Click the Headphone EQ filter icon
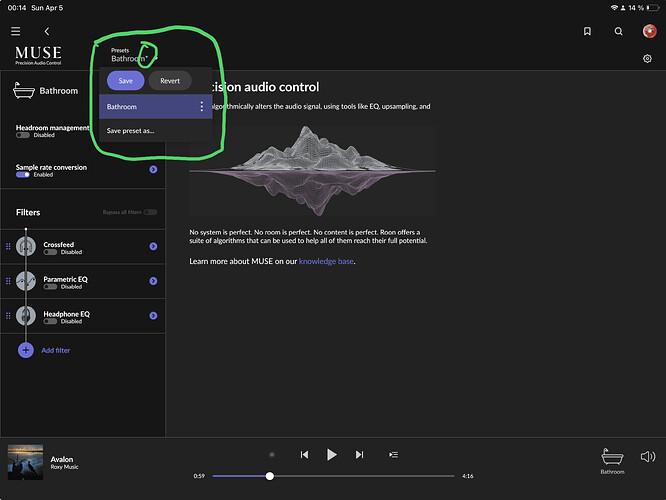This screenshot has width=666, height=500. (26, 316)
